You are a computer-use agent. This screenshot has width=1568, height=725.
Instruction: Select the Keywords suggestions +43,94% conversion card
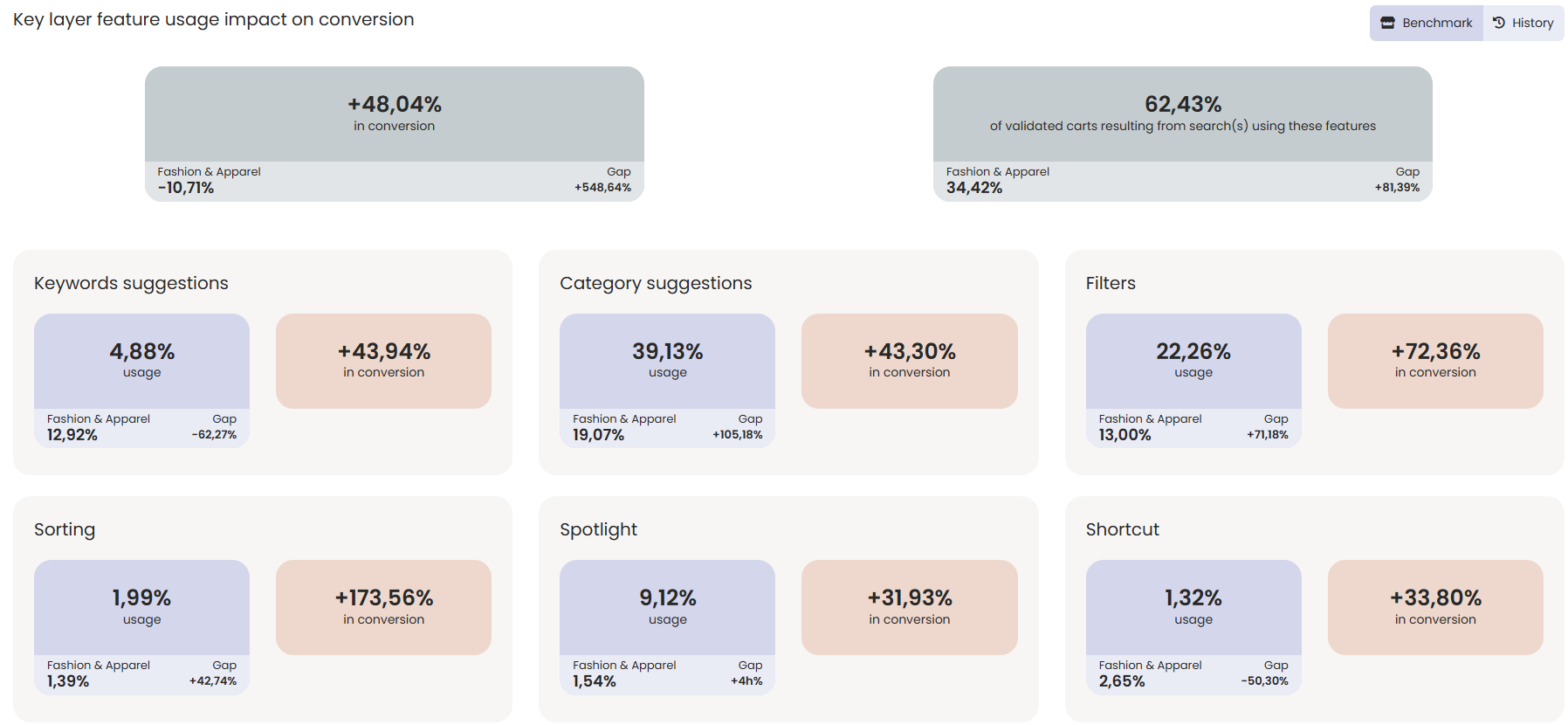pyautogui.click(x=383, y=361)
